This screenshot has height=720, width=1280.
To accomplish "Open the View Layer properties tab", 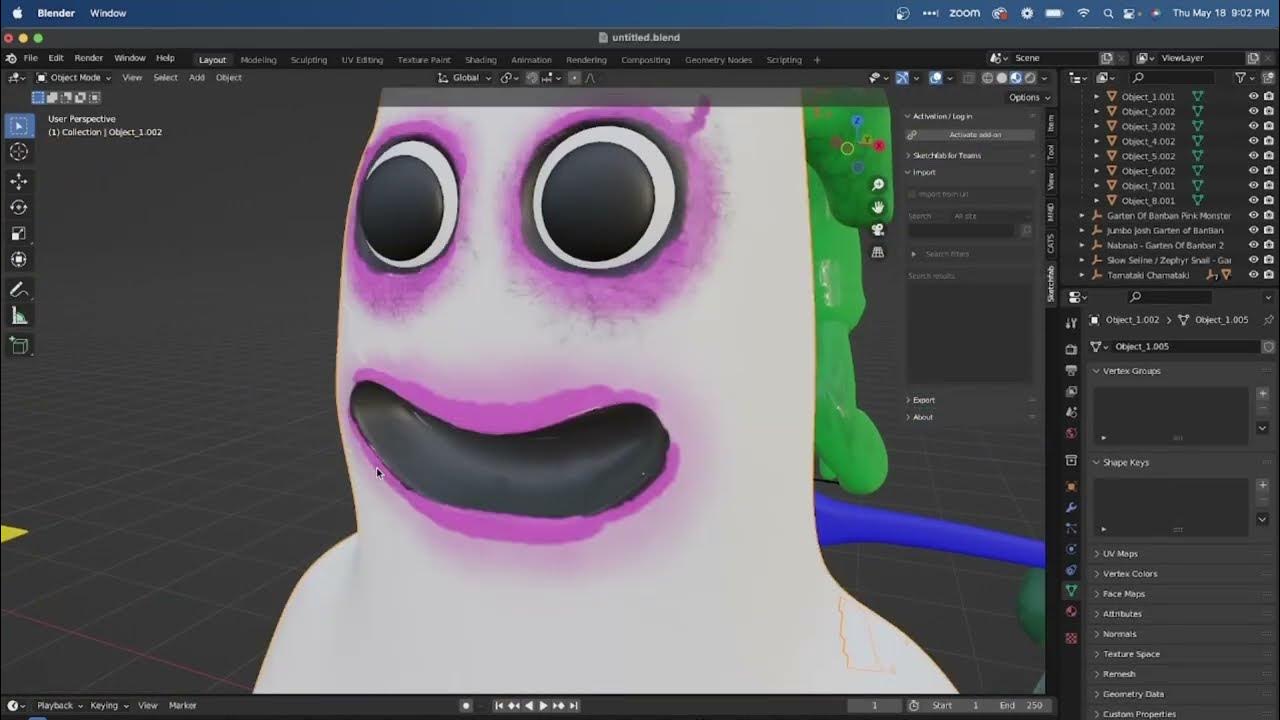I will (1071, 391).
